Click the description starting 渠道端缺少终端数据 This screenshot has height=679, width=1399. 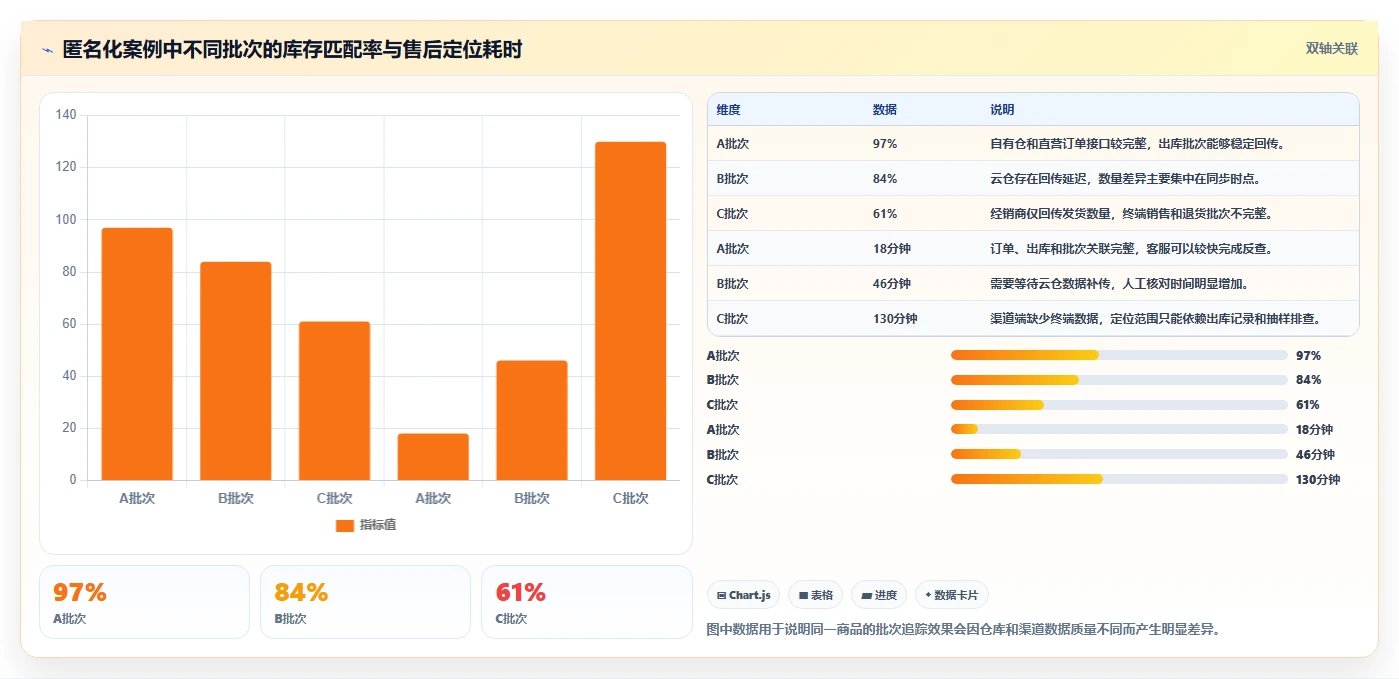[1159, 319]
